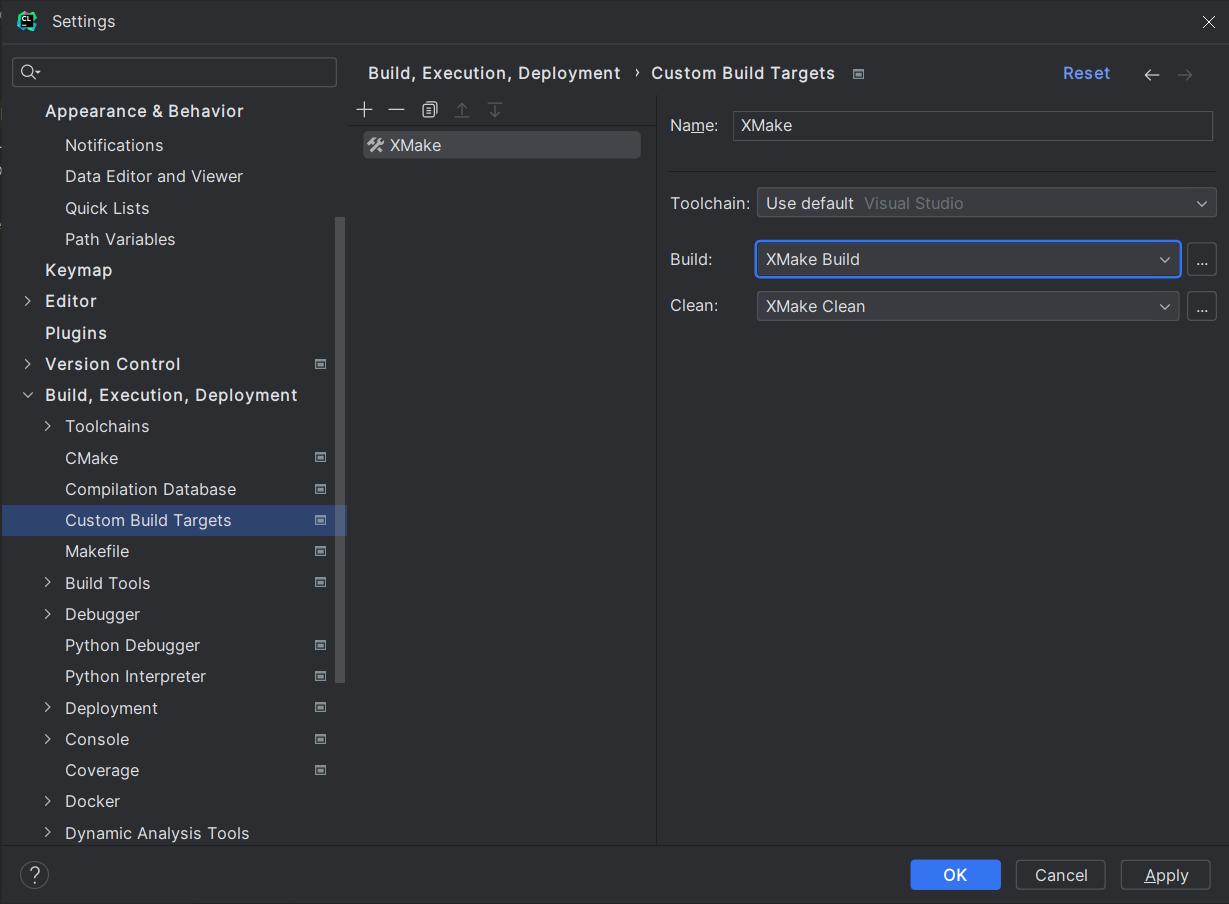Open the Makefile settings page
1229x904 pixels.
(x=97, y=551)
